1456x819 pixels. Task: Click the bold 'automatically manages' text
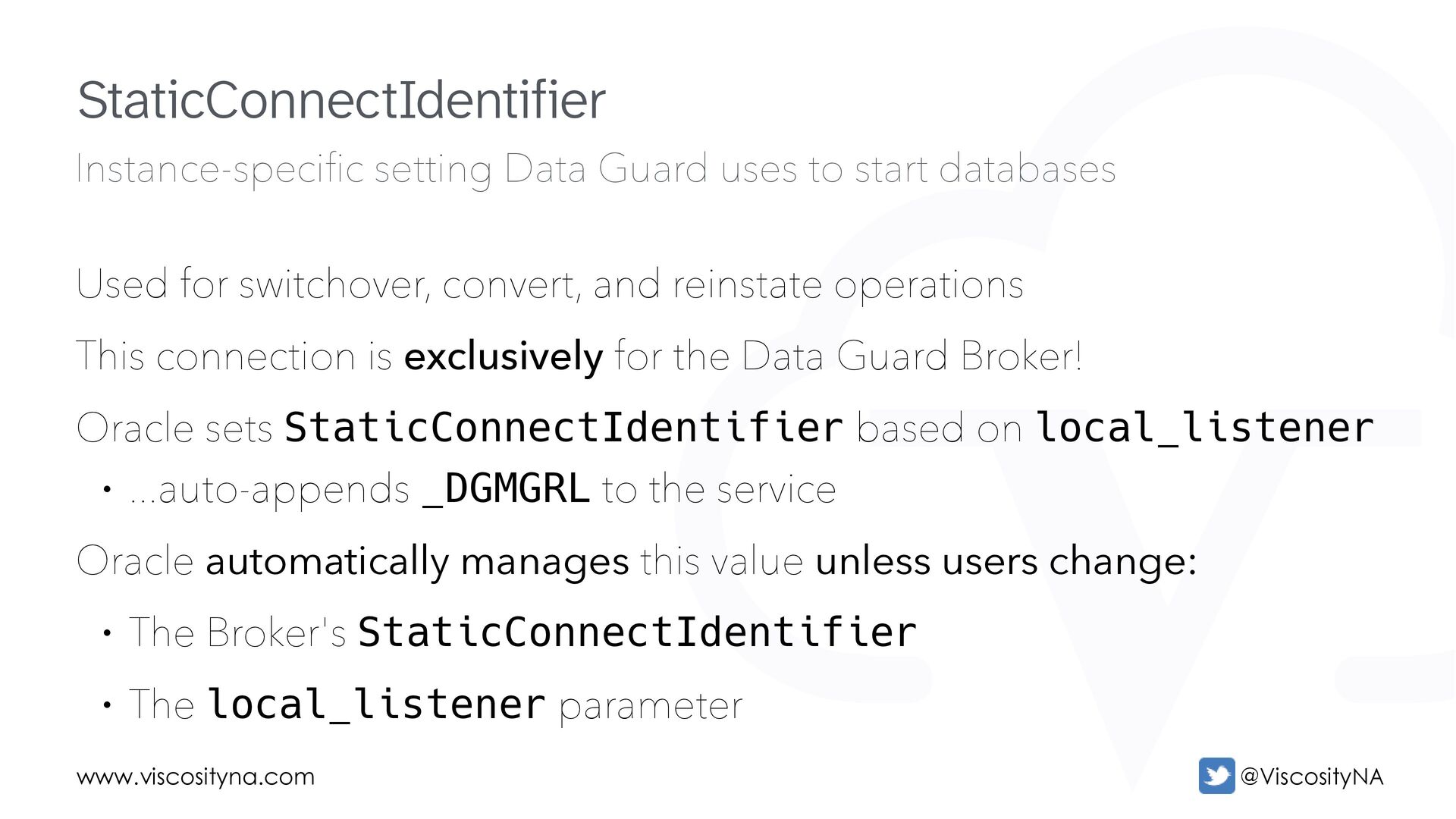(417, 562)
